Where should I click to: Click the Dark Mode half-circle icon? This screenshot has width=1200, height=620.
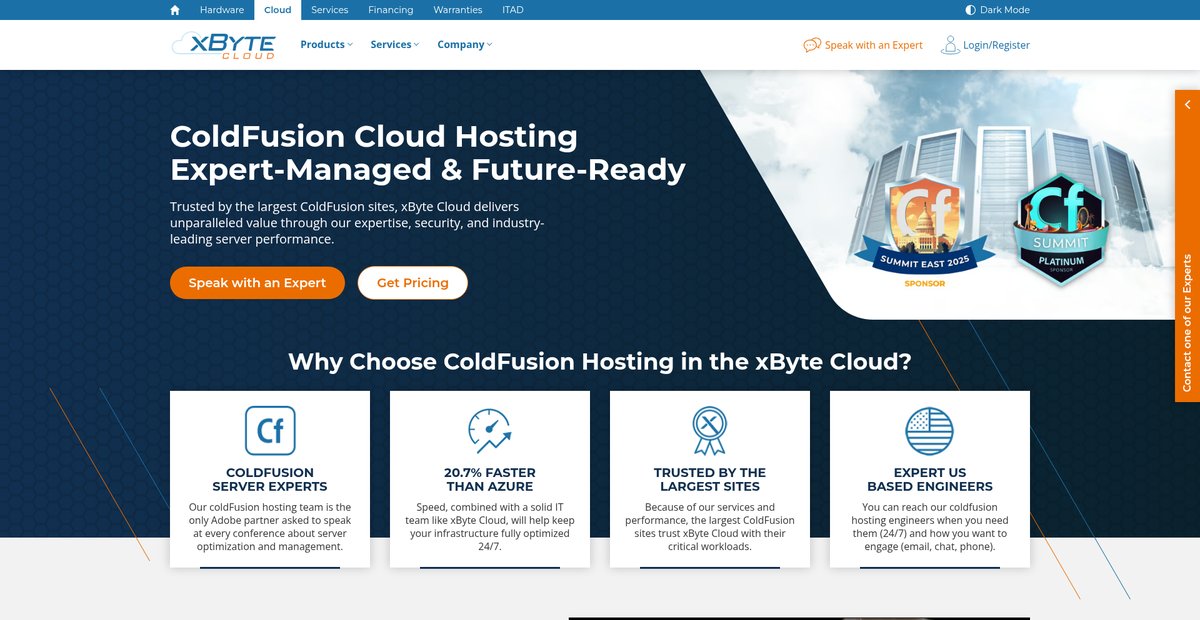(x=970, y=10)
